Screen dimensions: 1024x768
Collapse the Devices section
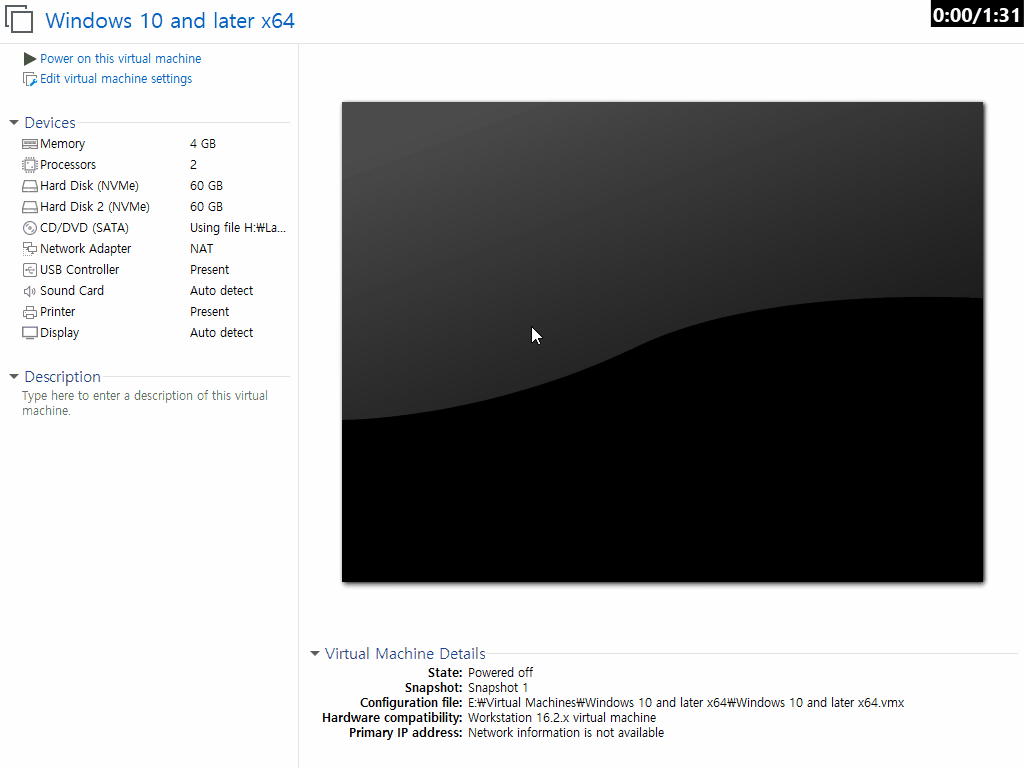pyautogui.click(x=14, y=123)
